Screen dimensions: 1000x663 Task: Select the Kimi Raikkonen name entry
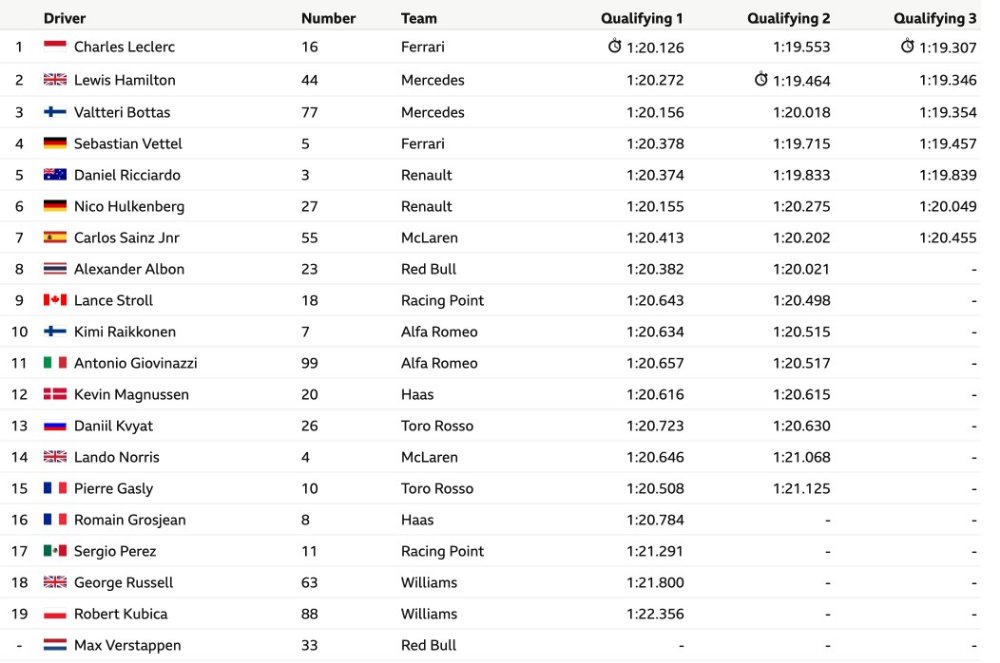124,332
